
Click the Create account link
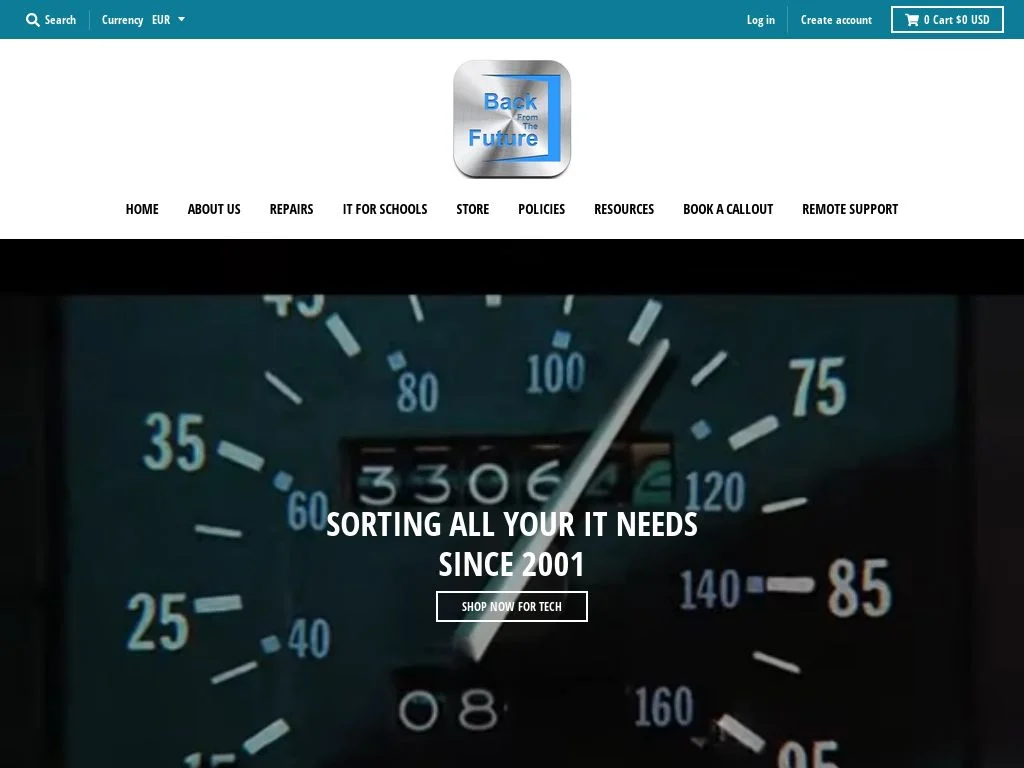point(836,20)
